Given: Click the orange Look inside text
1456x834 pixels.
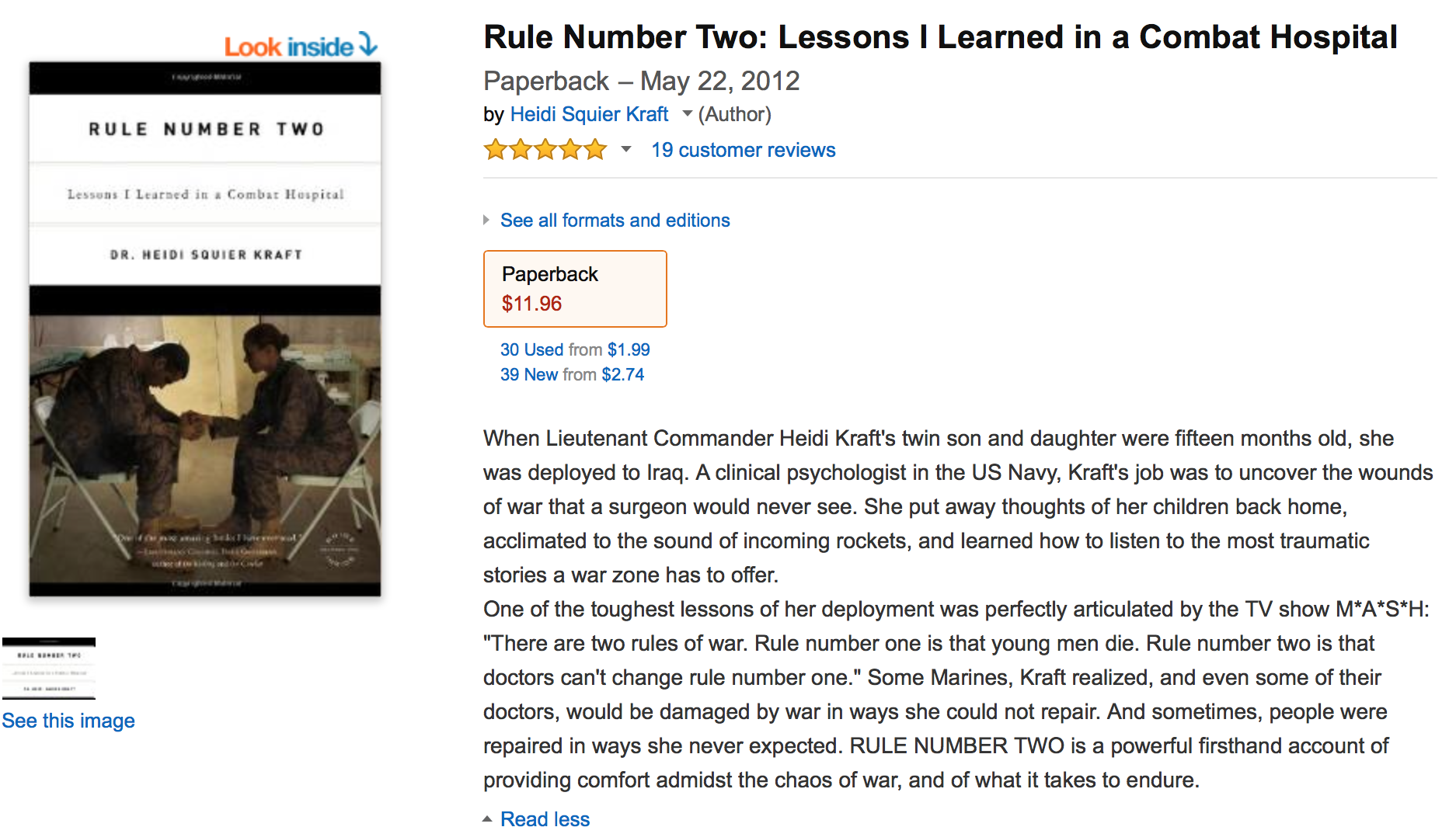Looking at the screenshot, I should [288, 47].
